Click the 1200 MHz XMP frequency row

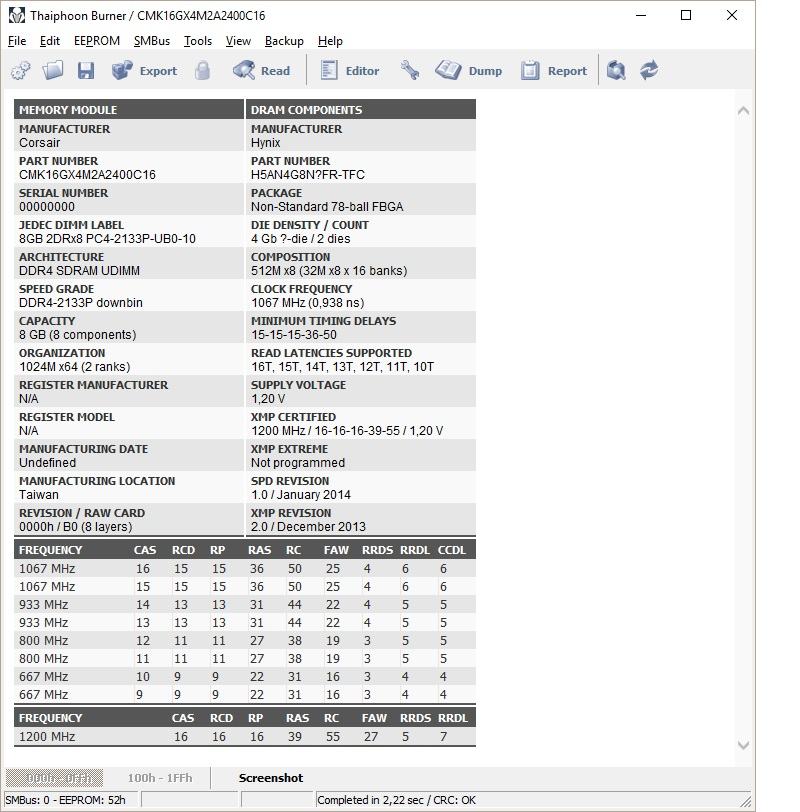pos(245,736)
